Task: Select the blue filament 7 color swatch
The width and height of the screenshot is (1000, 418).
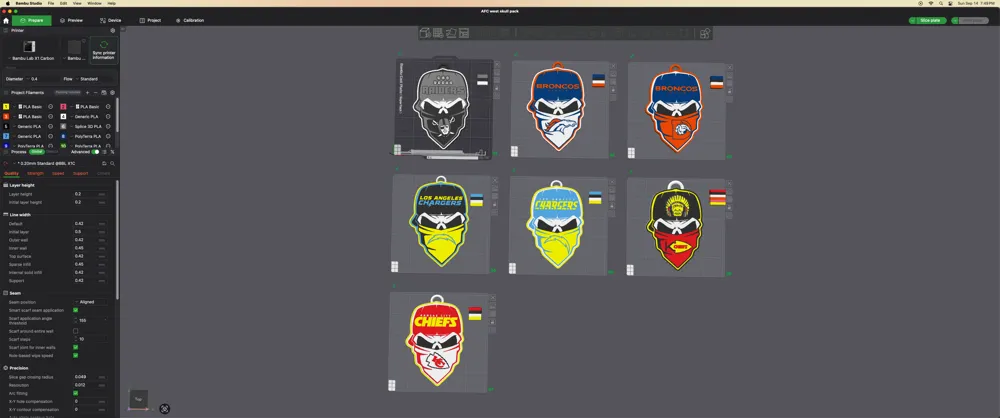Action: (x=6, y=136)
